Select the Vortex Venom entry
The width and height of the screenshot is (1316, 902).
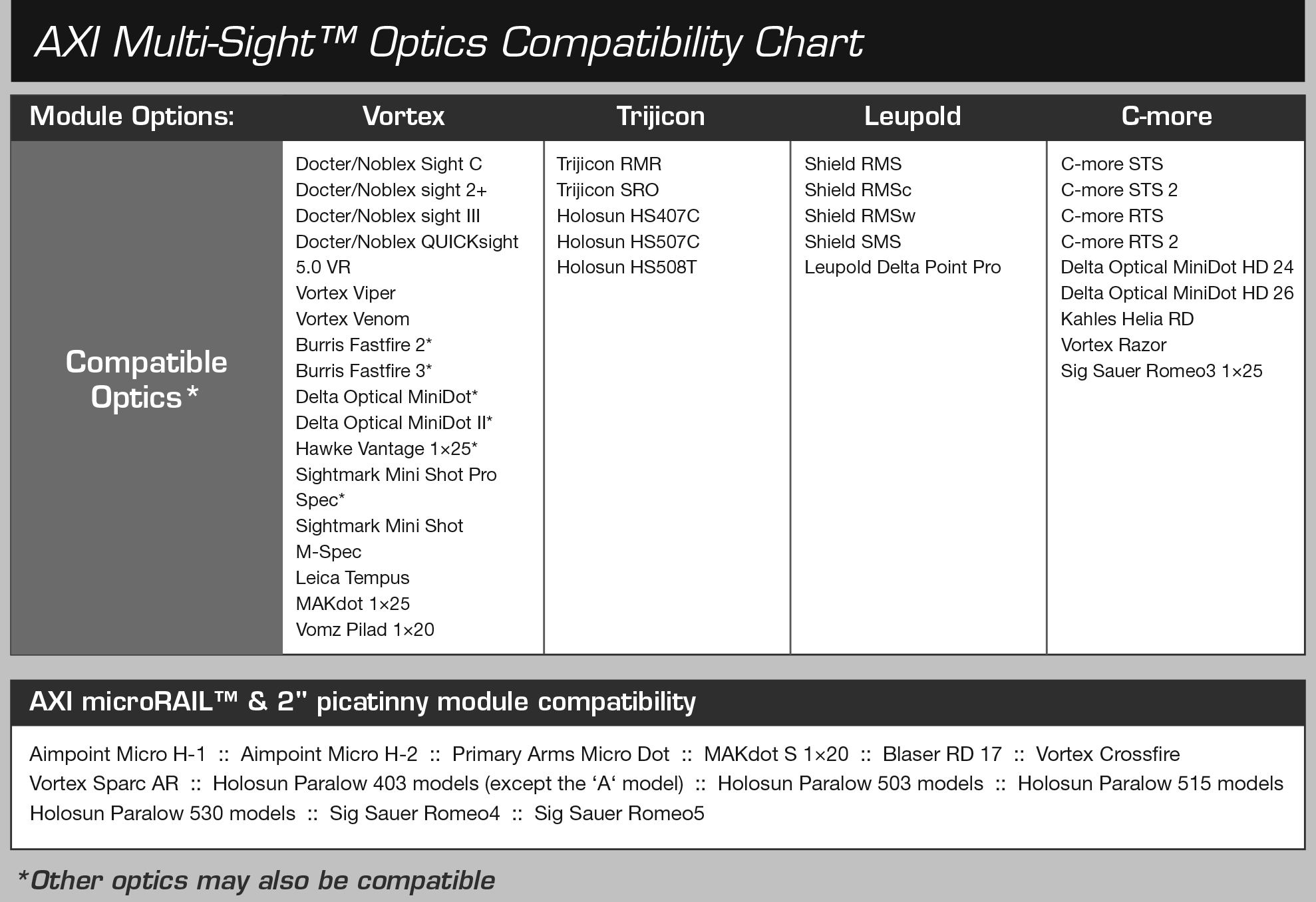(353, 319)
